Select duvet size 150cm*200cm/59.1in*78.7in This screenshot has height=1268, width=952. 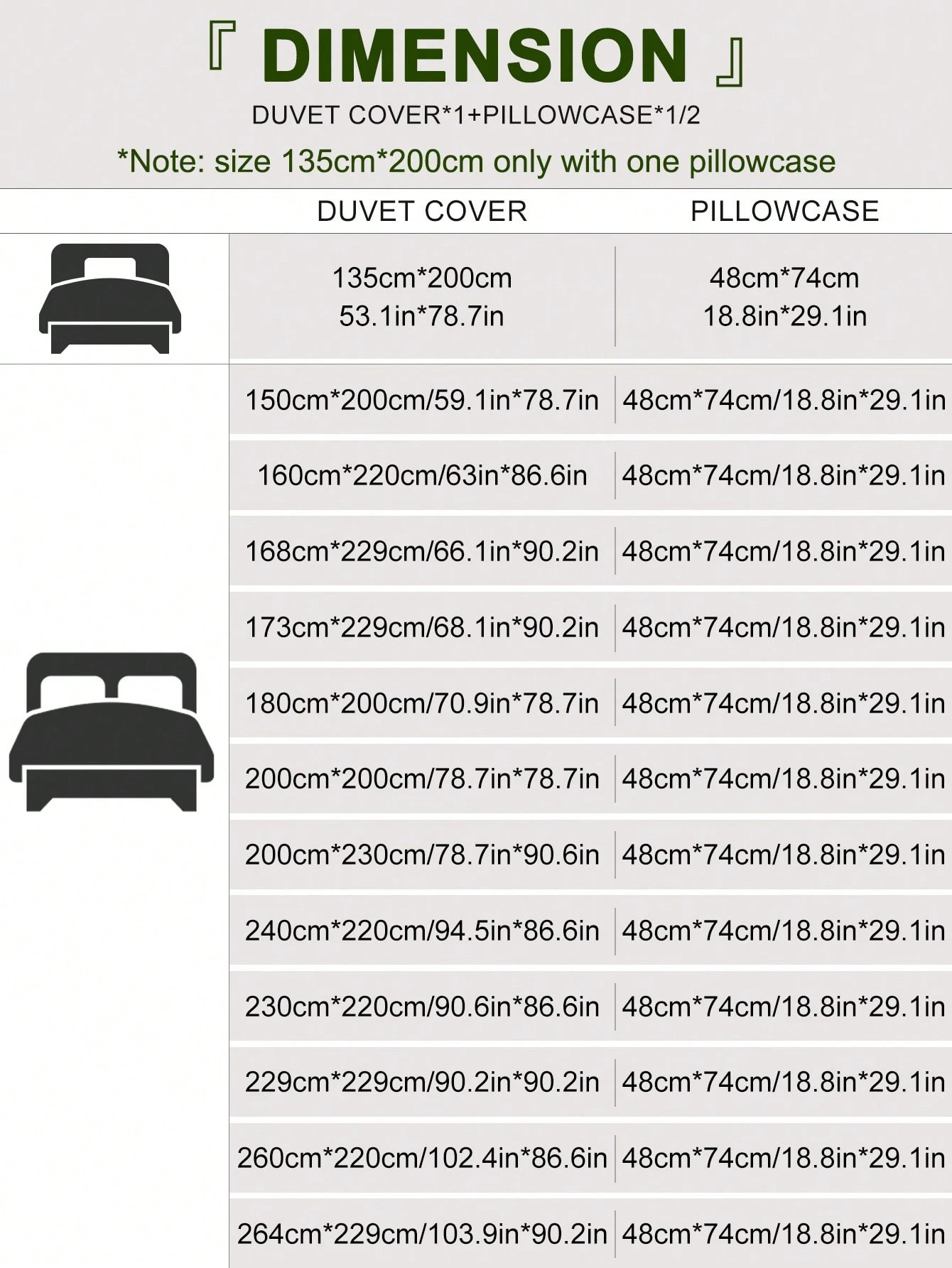tap(422, 400)
